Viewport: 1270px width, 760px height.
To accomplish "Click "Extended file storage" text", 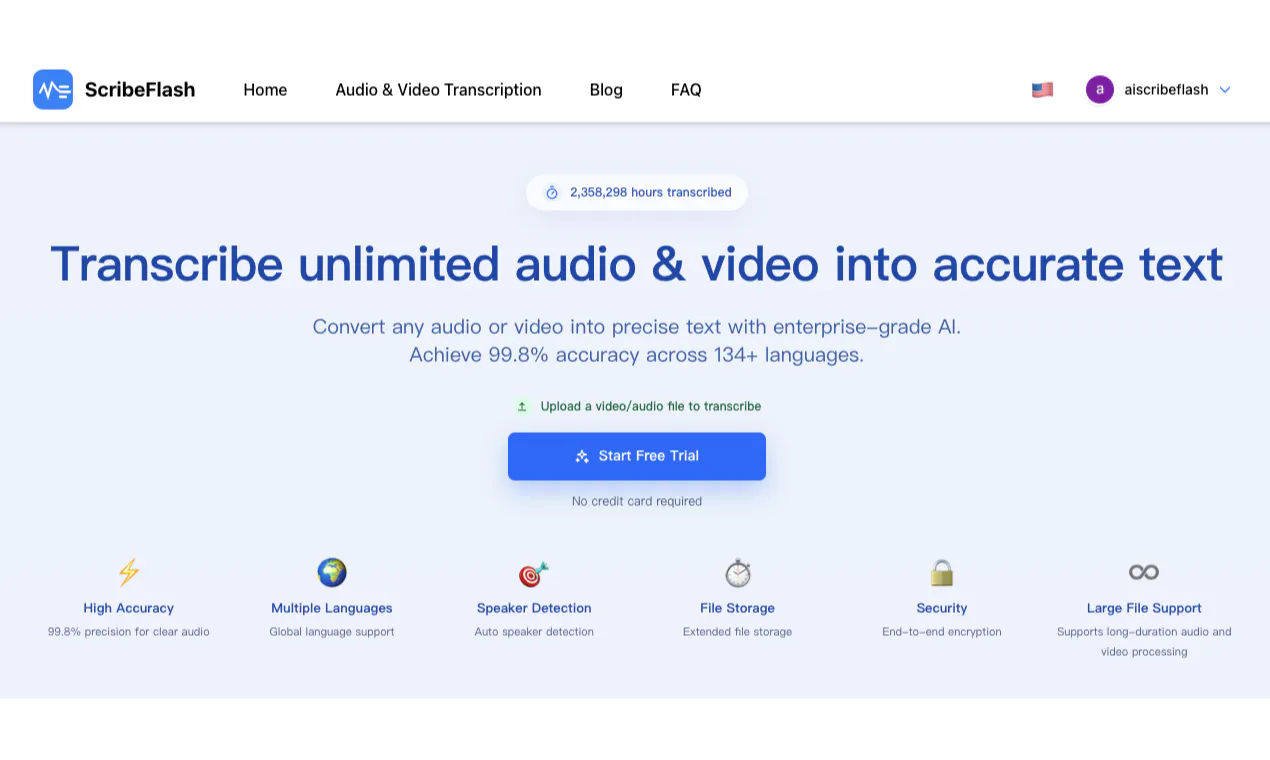I will pos(738,632).
